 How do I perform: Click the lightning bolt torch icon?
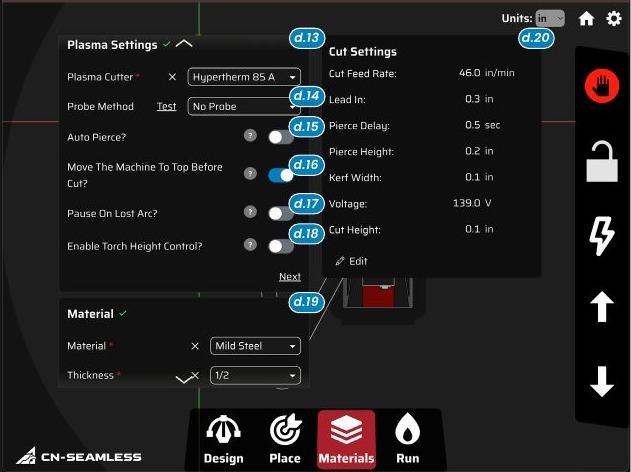tap(602, 236)
